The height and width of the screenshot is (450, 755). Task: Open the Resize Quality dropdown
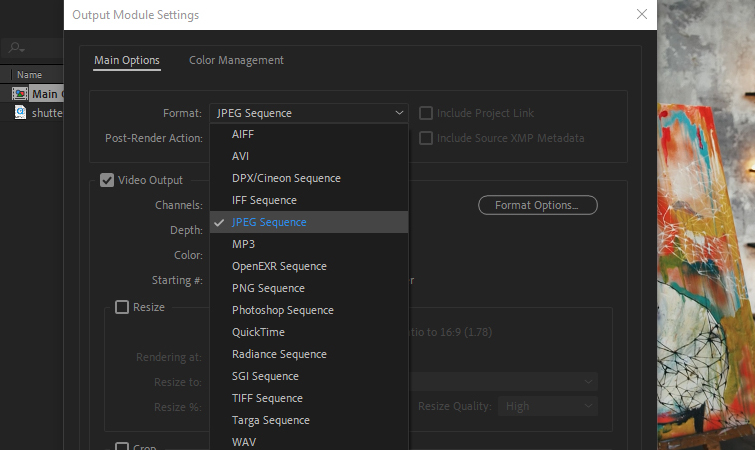[x=549, y=406]
